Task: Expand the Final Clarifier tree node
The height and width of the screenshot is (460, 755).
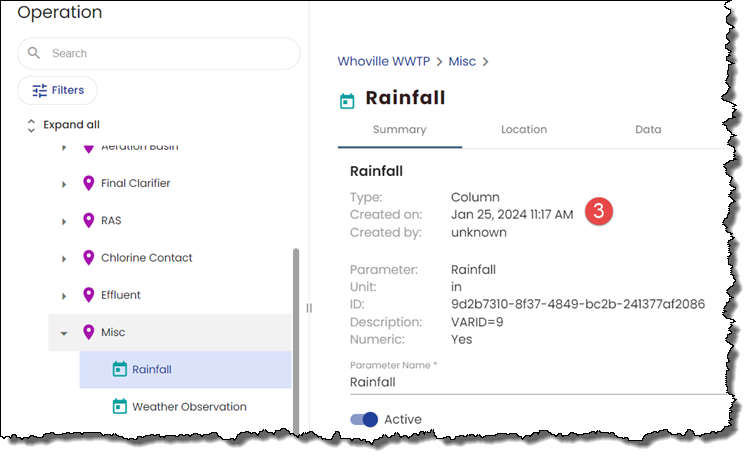Action: 64,184
